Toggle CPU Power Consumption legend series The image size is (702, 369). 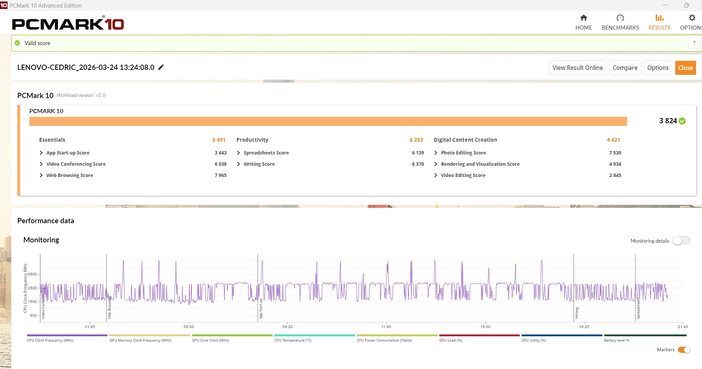(x=396, y=338)
